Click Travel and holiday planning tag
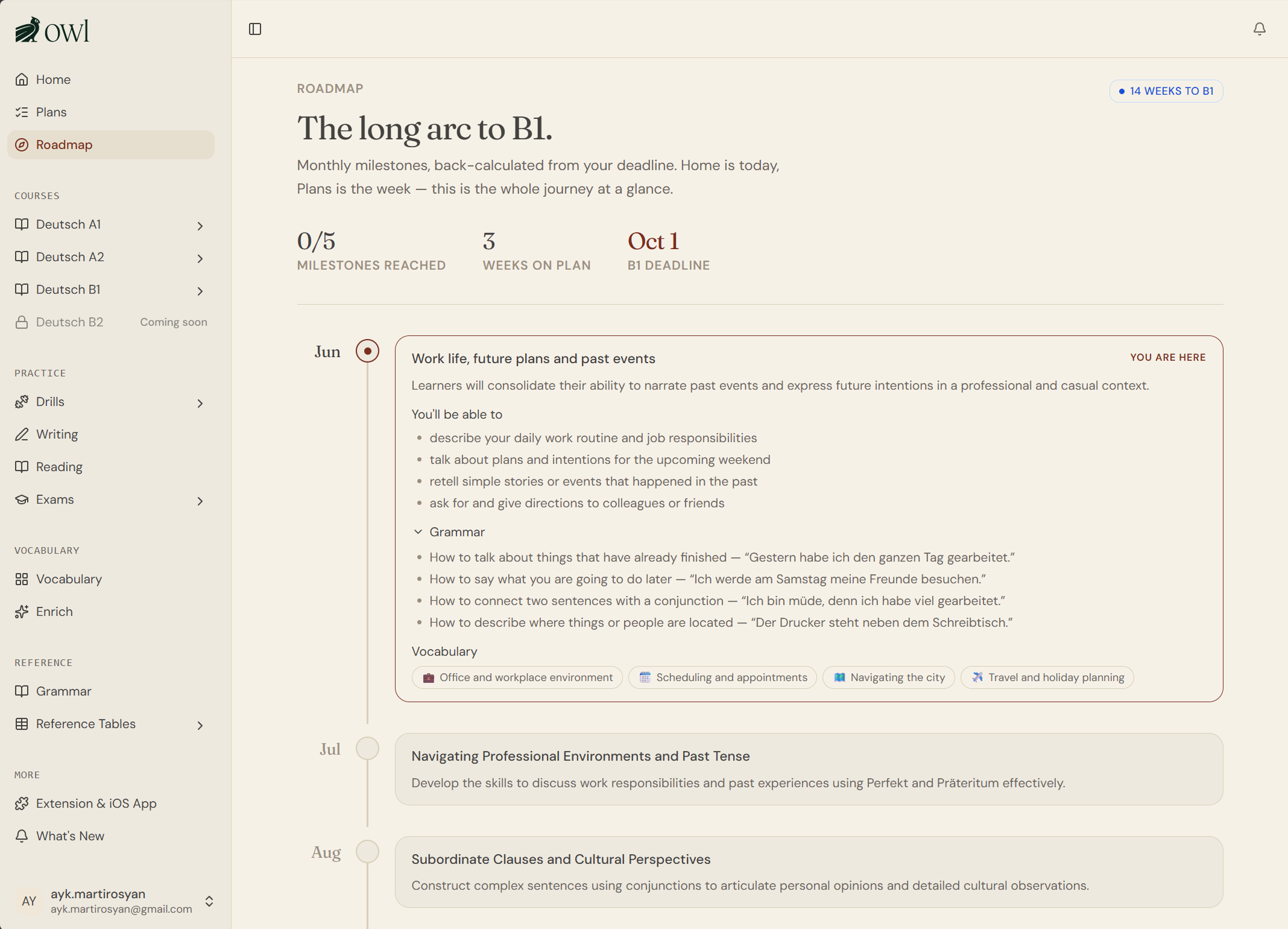 coord(1047,677)
